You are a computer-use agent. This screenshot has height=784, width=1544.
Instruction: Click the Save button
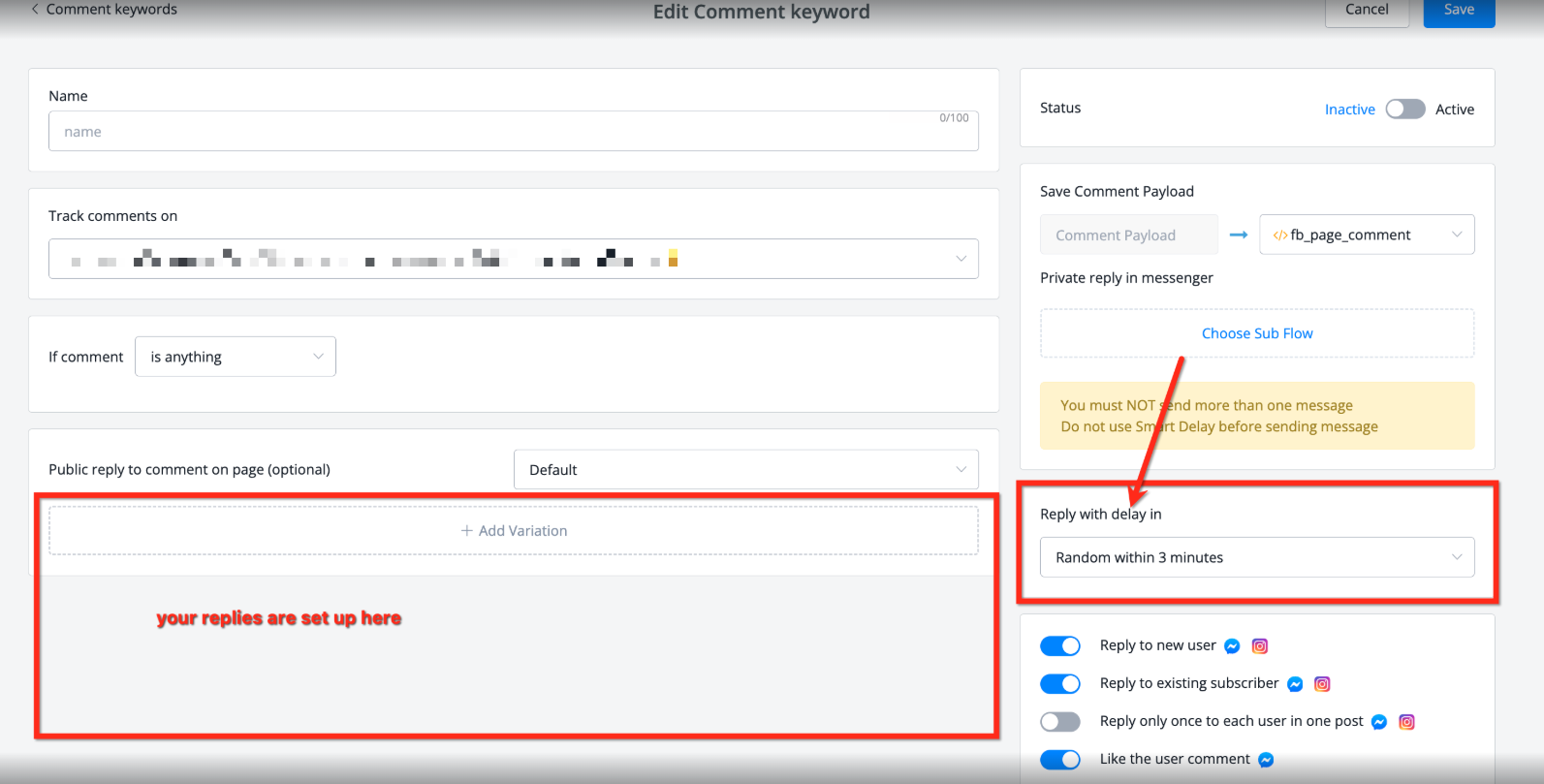pos(1458,11)
